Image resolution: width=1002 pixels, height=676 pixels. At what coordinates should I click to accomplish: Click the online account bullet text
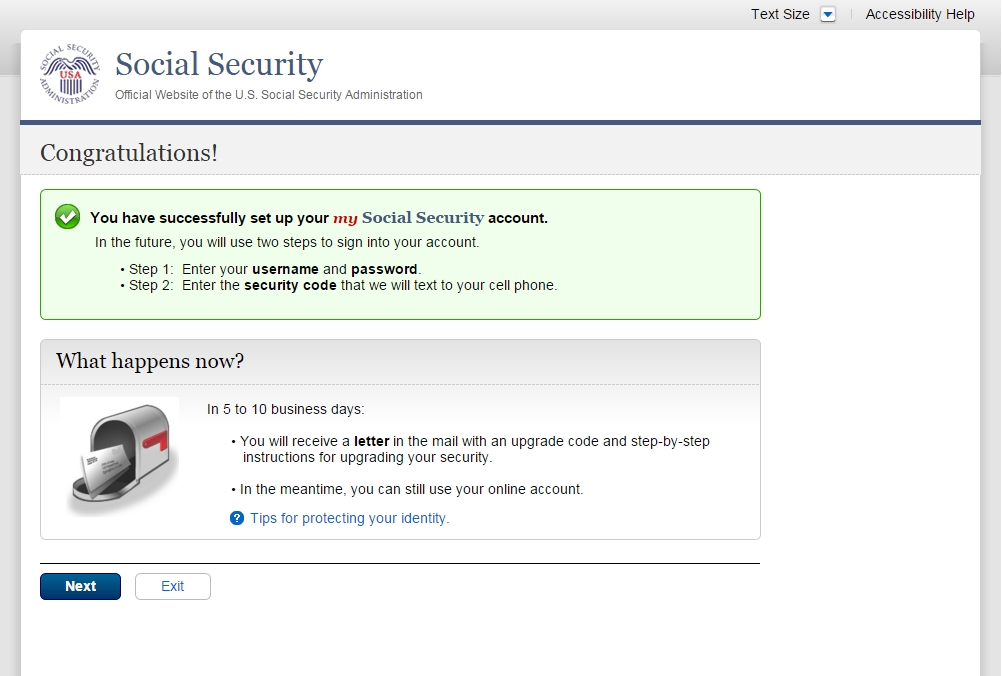coord(411,489)
